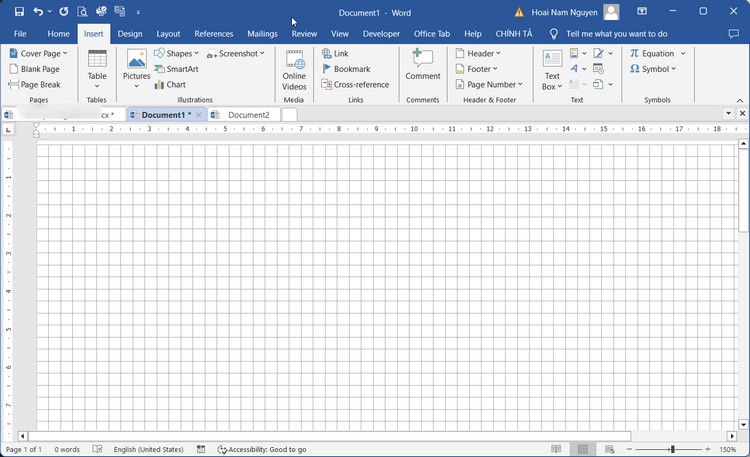Switch to Read Mode view
The width and height of the screenshot is (750, 457).
click(556, 449)
